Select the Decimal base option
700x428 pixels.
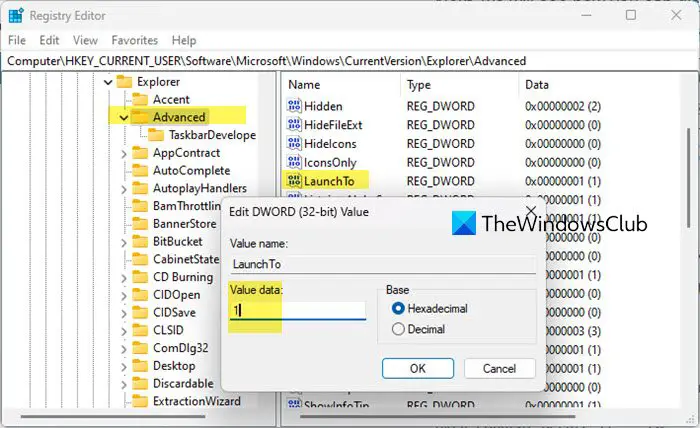pos(398,329)
